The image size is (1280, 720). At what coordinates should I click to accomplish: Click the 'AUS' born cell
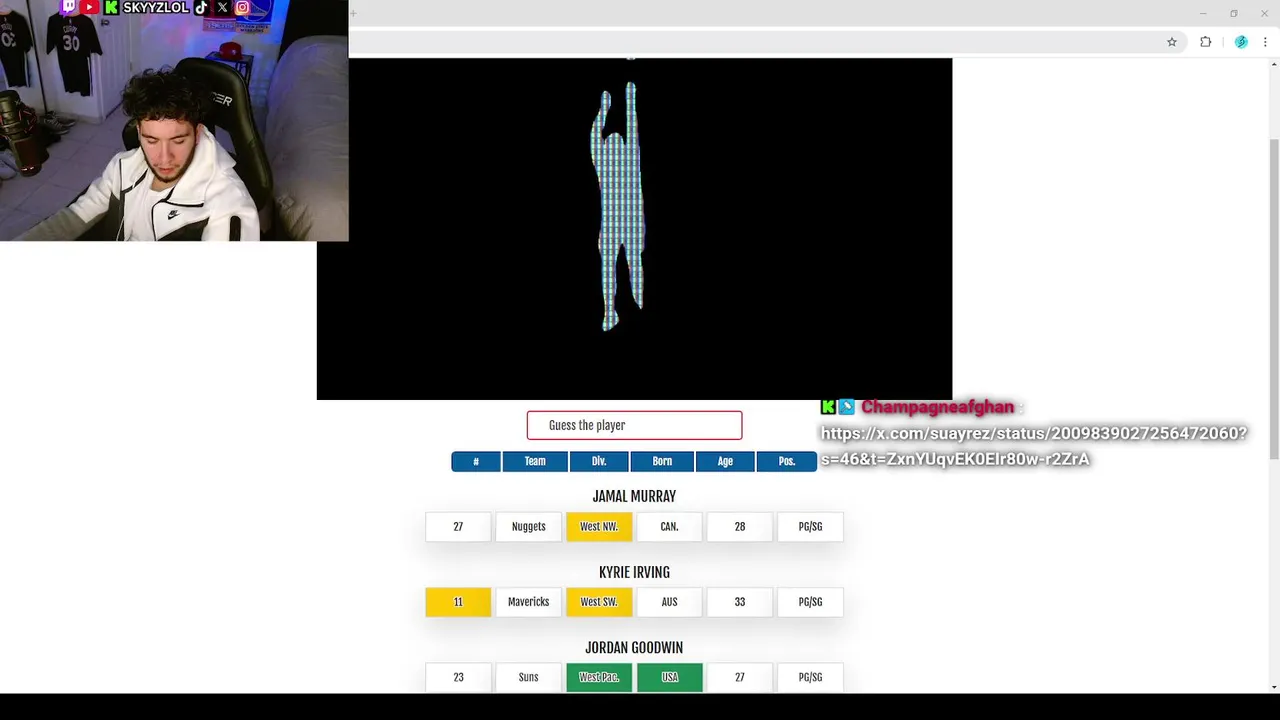pos(669,602)
